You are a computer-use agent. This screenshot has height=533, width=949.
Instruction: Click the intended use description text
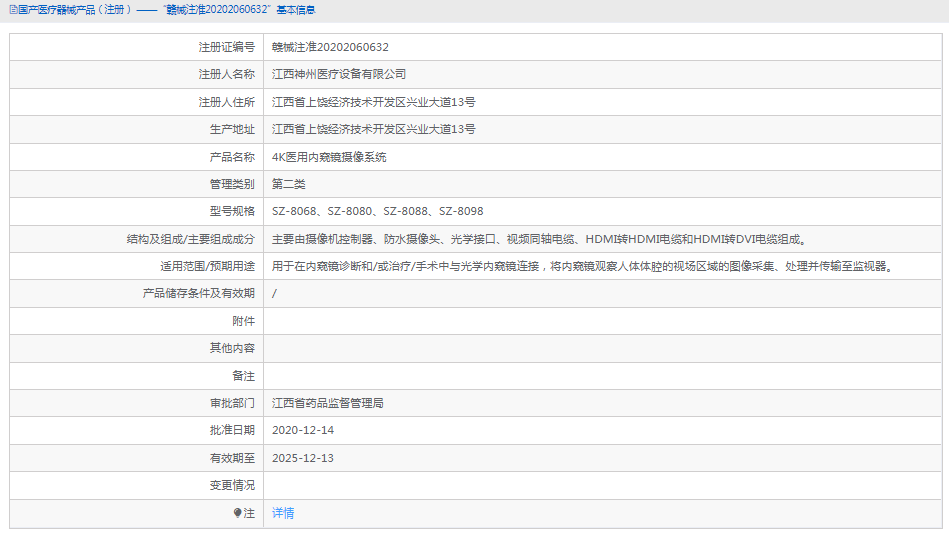(584, 267)
